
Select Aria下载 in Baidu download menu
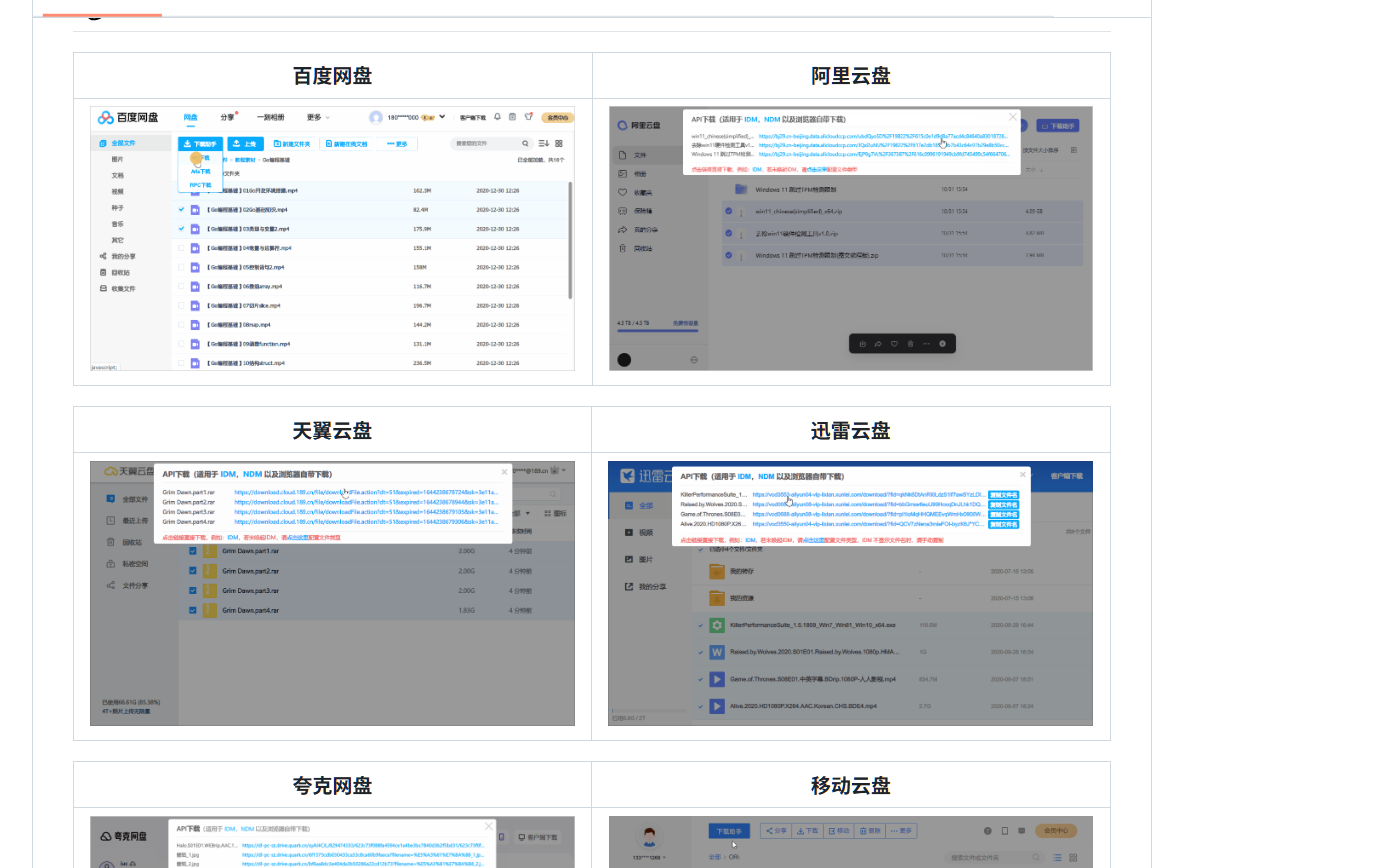200,171
